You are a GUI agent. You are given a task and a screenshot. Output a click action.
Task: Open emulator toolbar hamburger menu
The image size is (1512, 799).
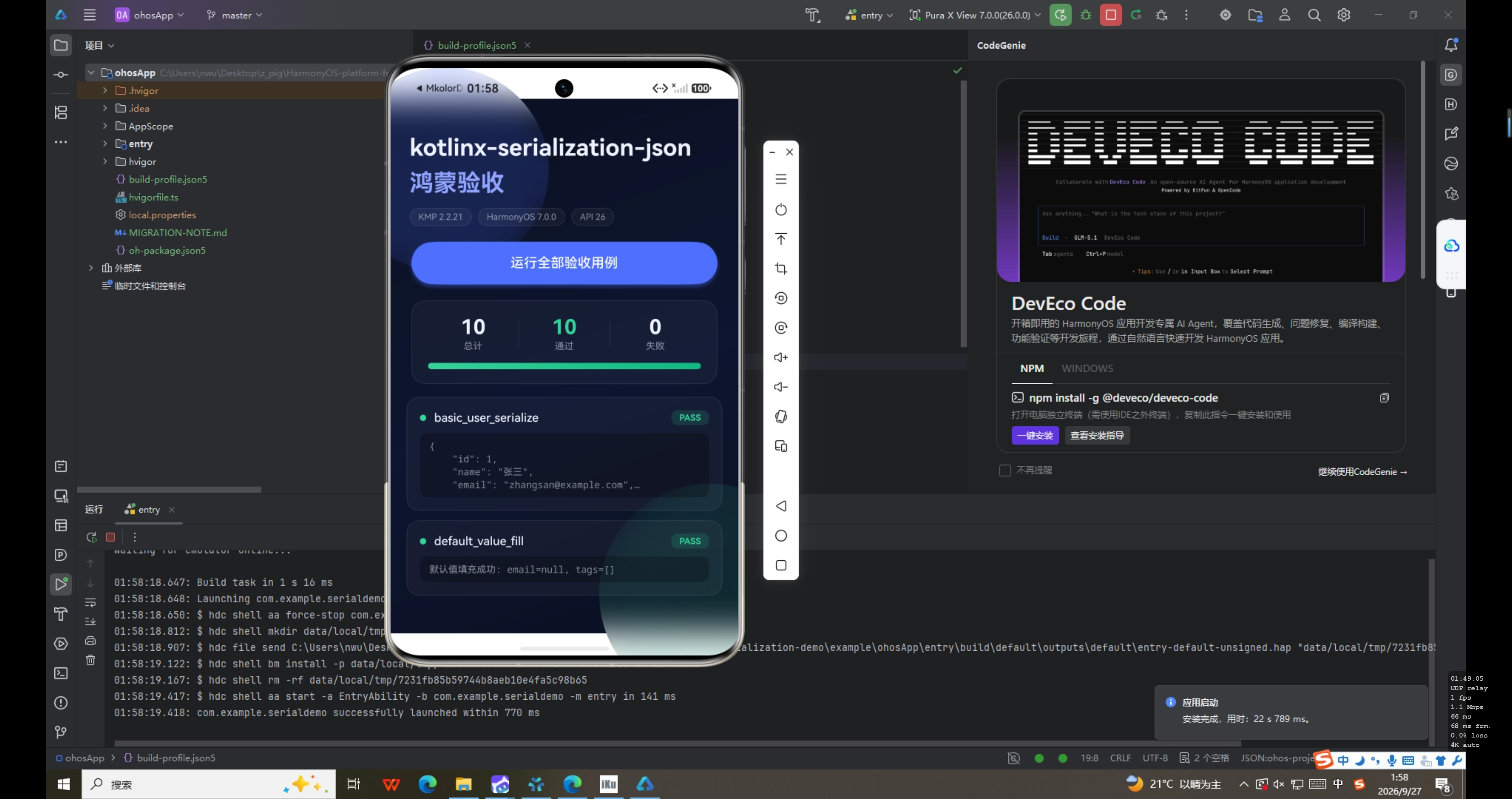point(781,179)
